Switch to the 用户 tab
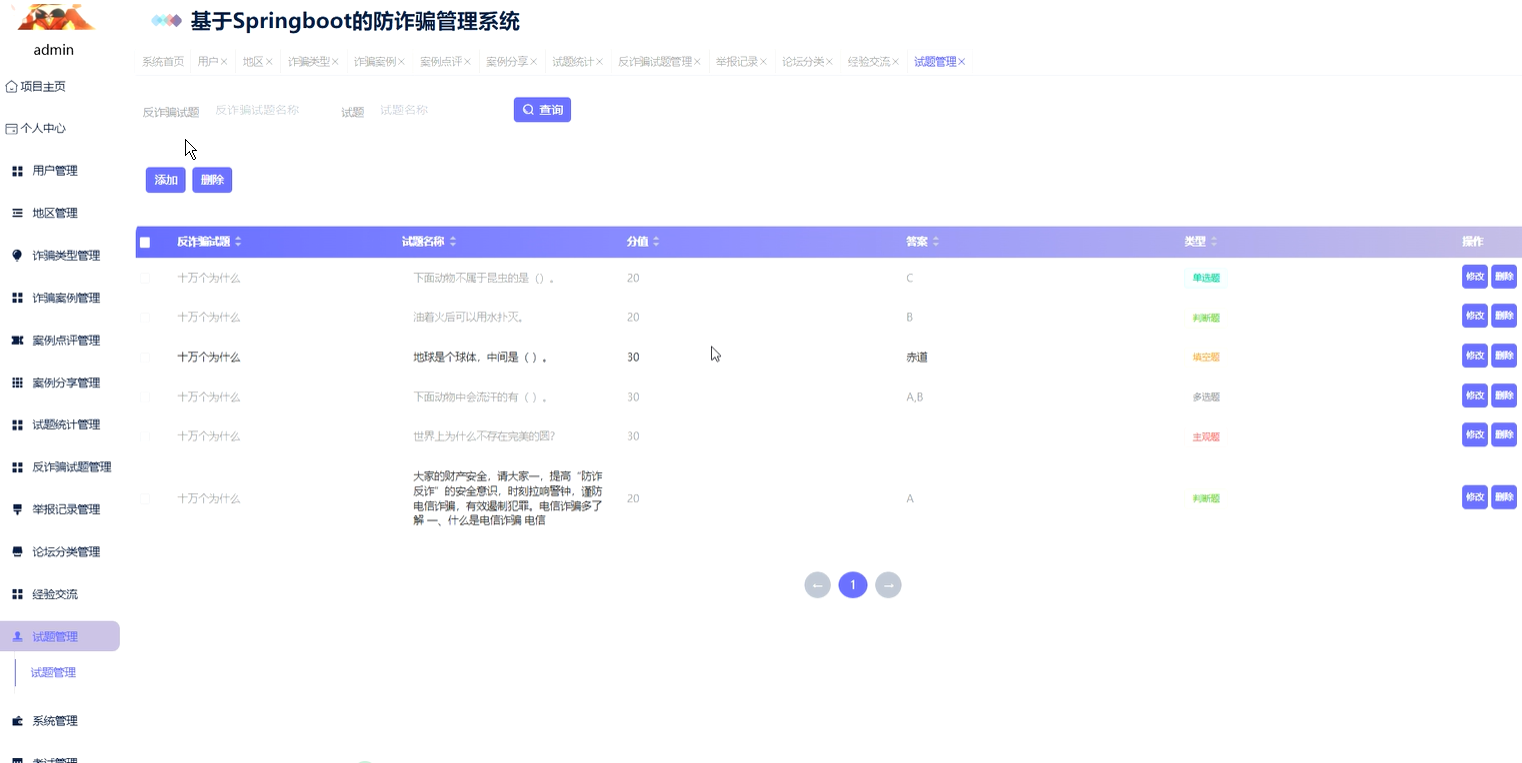Image resolution: width=1522 pixels, height=763 pixels. pos(209,61)
